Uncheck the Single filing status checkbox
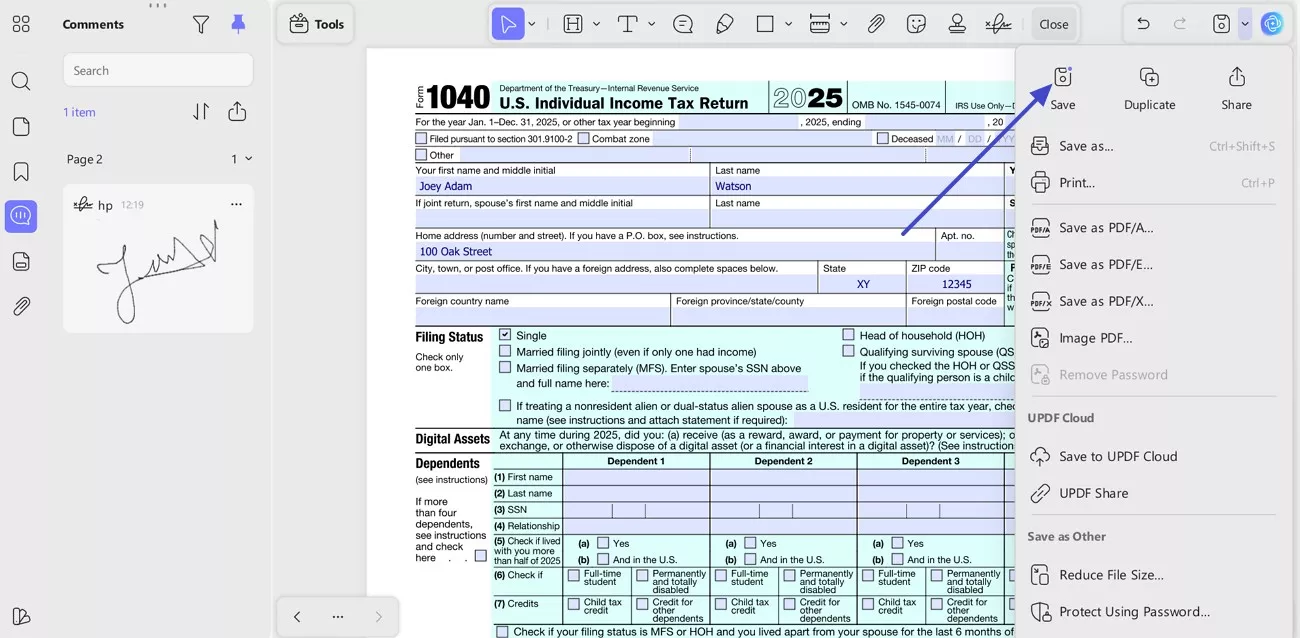The height and width of the screenshot is (638, 1300). [505, 335]
